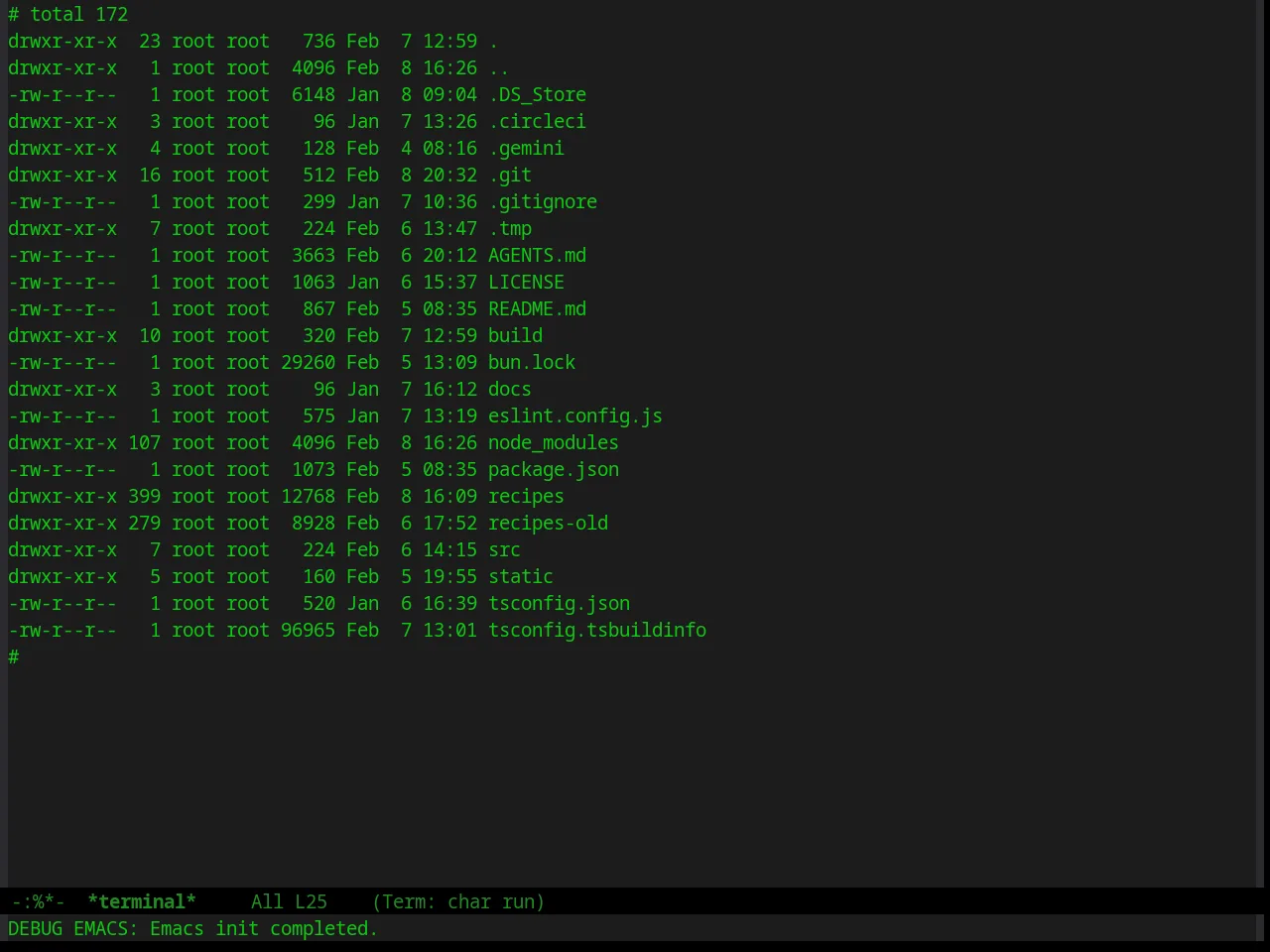
Task: Click the .DS_Store file name
Action: tap(537, 94)
